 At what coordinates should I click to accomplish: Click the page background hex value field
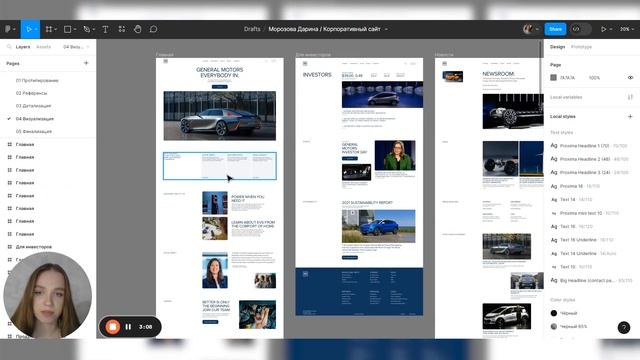(567, 78)
